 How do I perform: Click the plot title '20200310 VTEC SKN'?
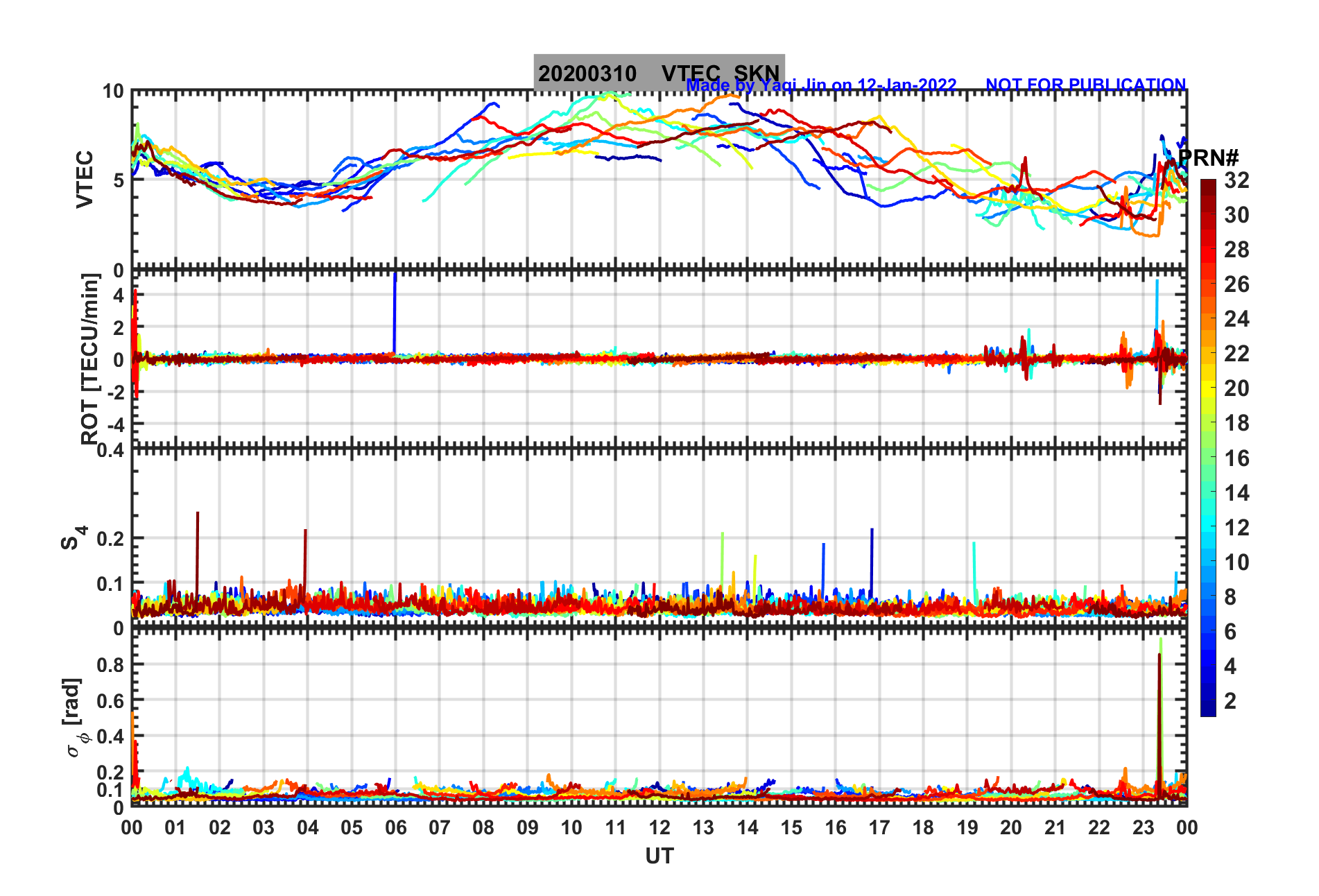[659, 73]
